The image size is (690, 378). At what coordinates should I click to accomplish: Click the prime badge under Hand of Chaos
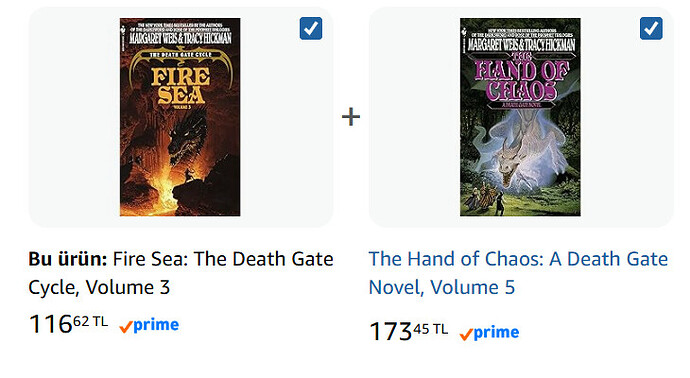point(489,333)
